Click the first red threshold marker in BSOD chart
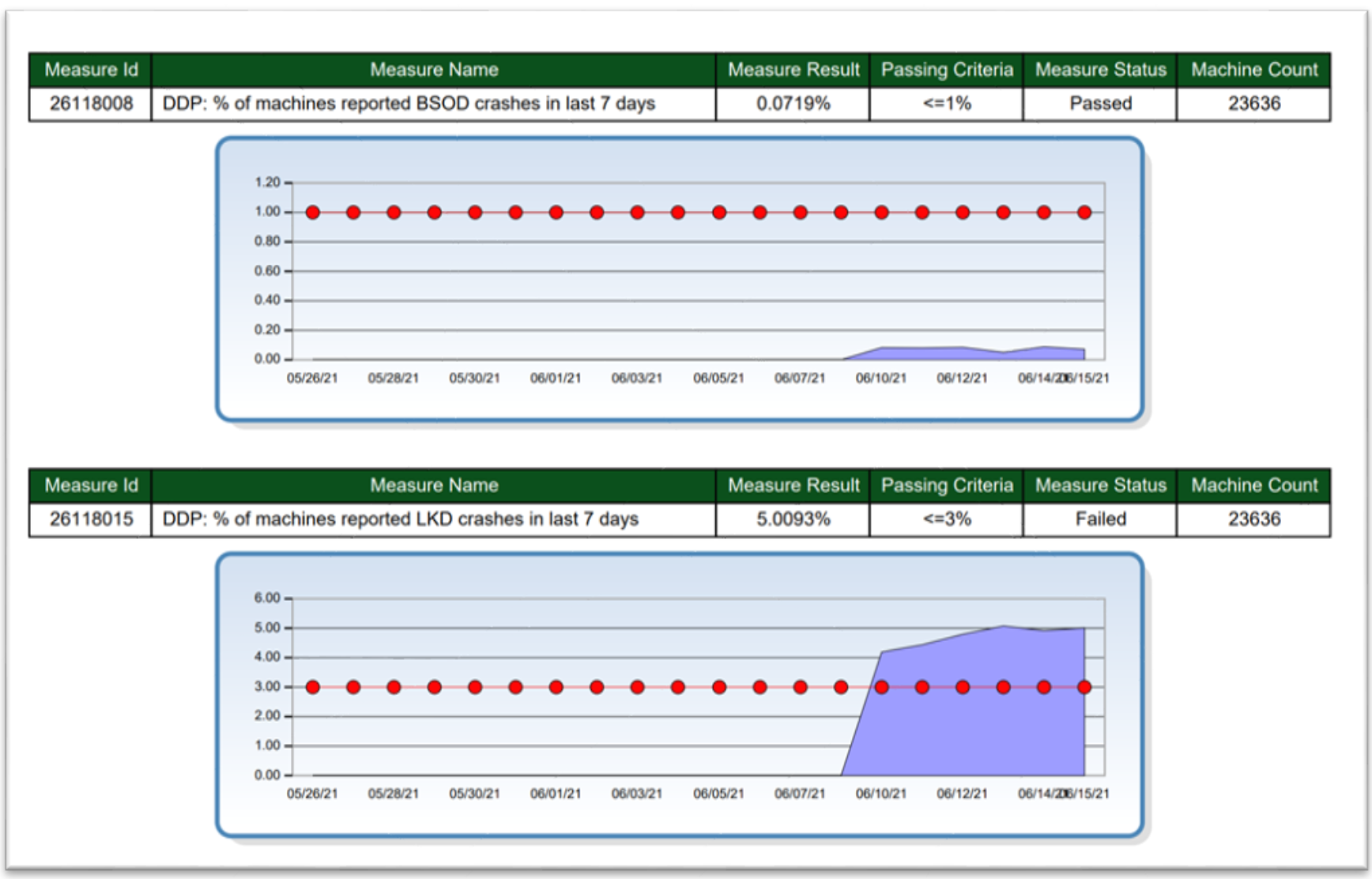This screenshot has width=1372, height=879. pos(314,211)
